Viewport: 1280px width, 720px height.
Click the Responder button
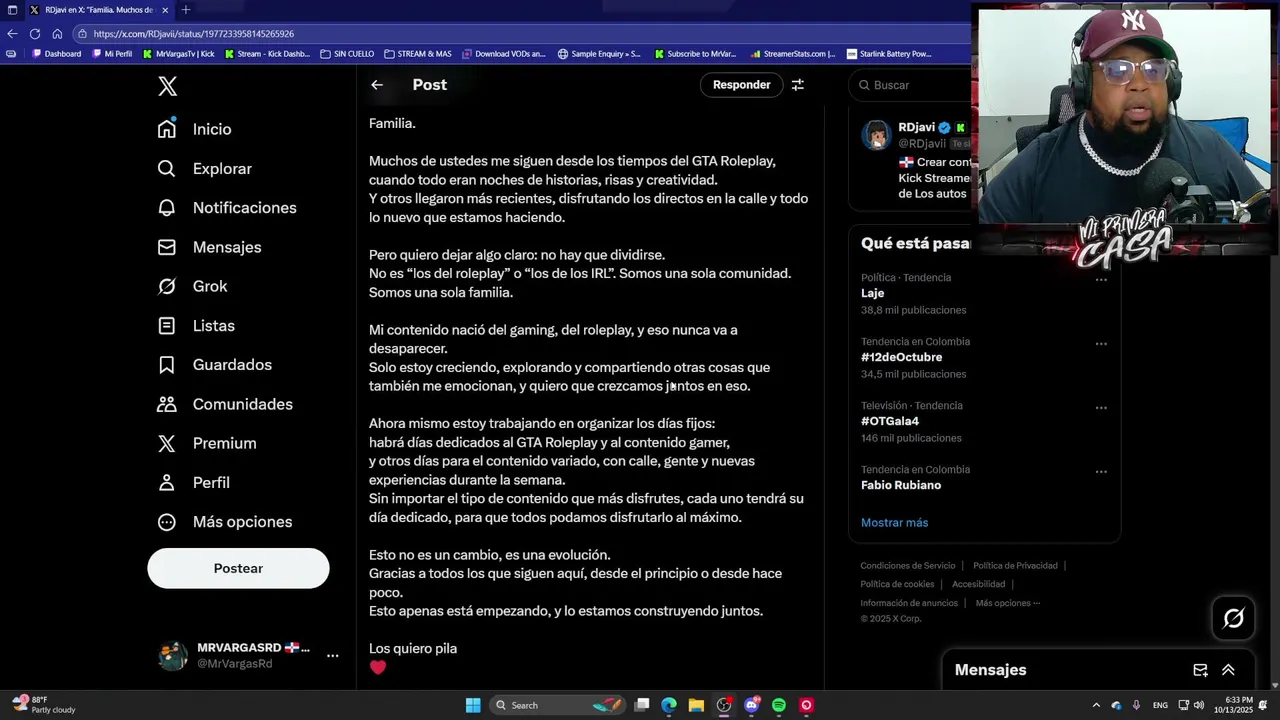[741, 85]
